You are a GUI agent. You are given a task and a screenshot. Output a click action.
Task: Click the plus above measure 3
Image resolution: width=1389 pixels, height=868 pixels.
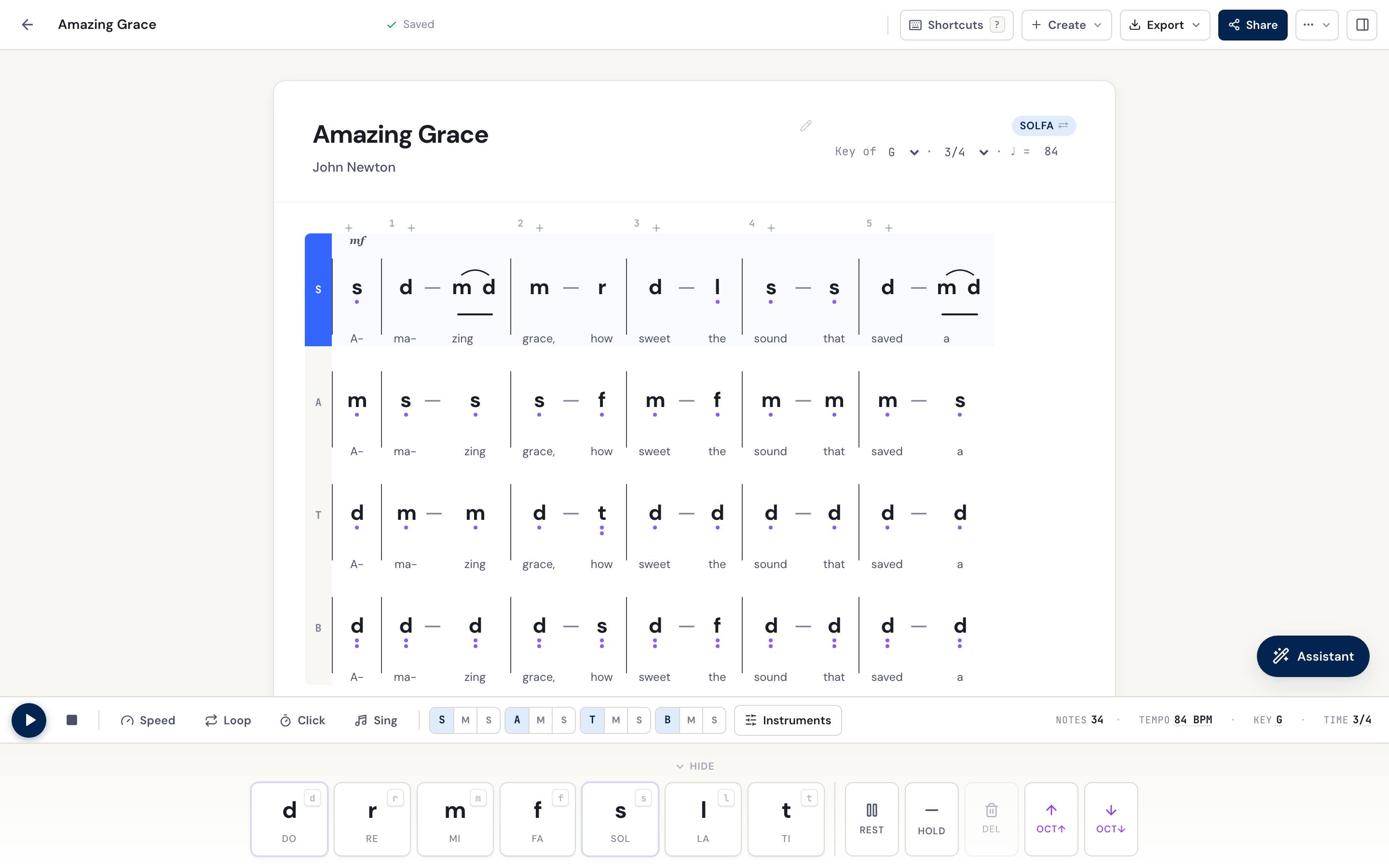656,228
